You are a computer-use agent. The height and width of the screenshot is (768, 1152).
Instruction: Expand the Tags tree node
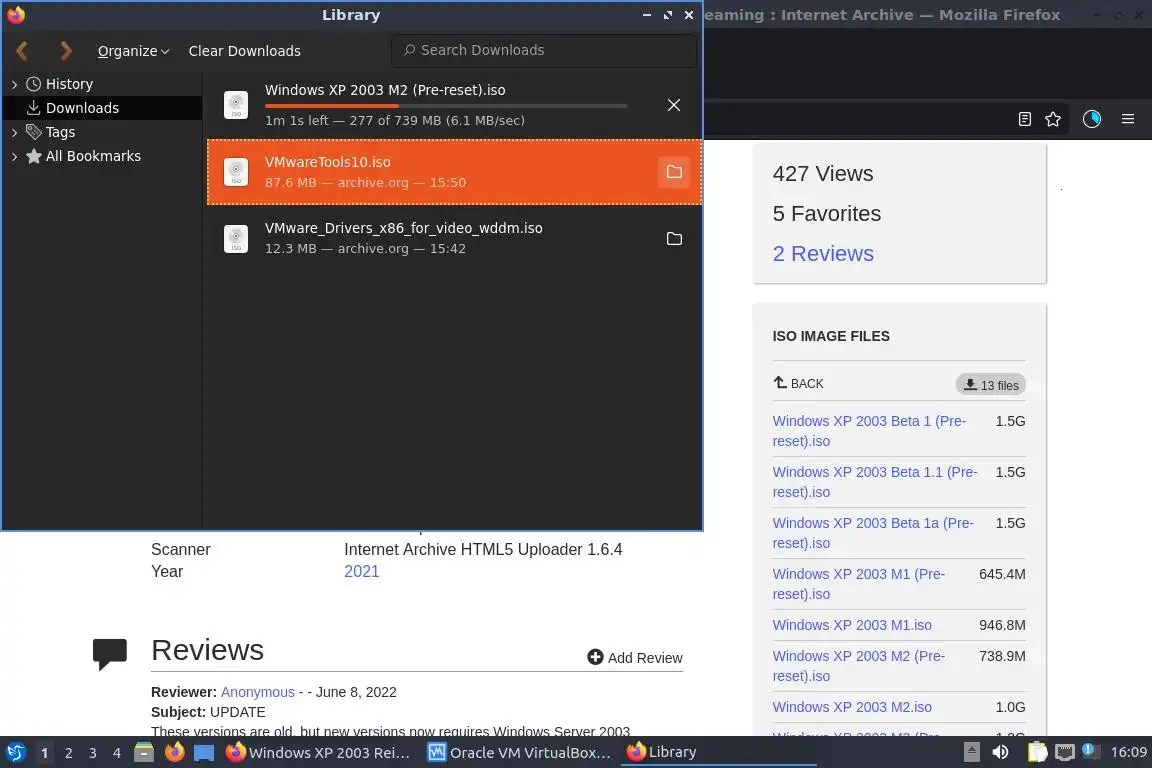(x=14, y=132)
